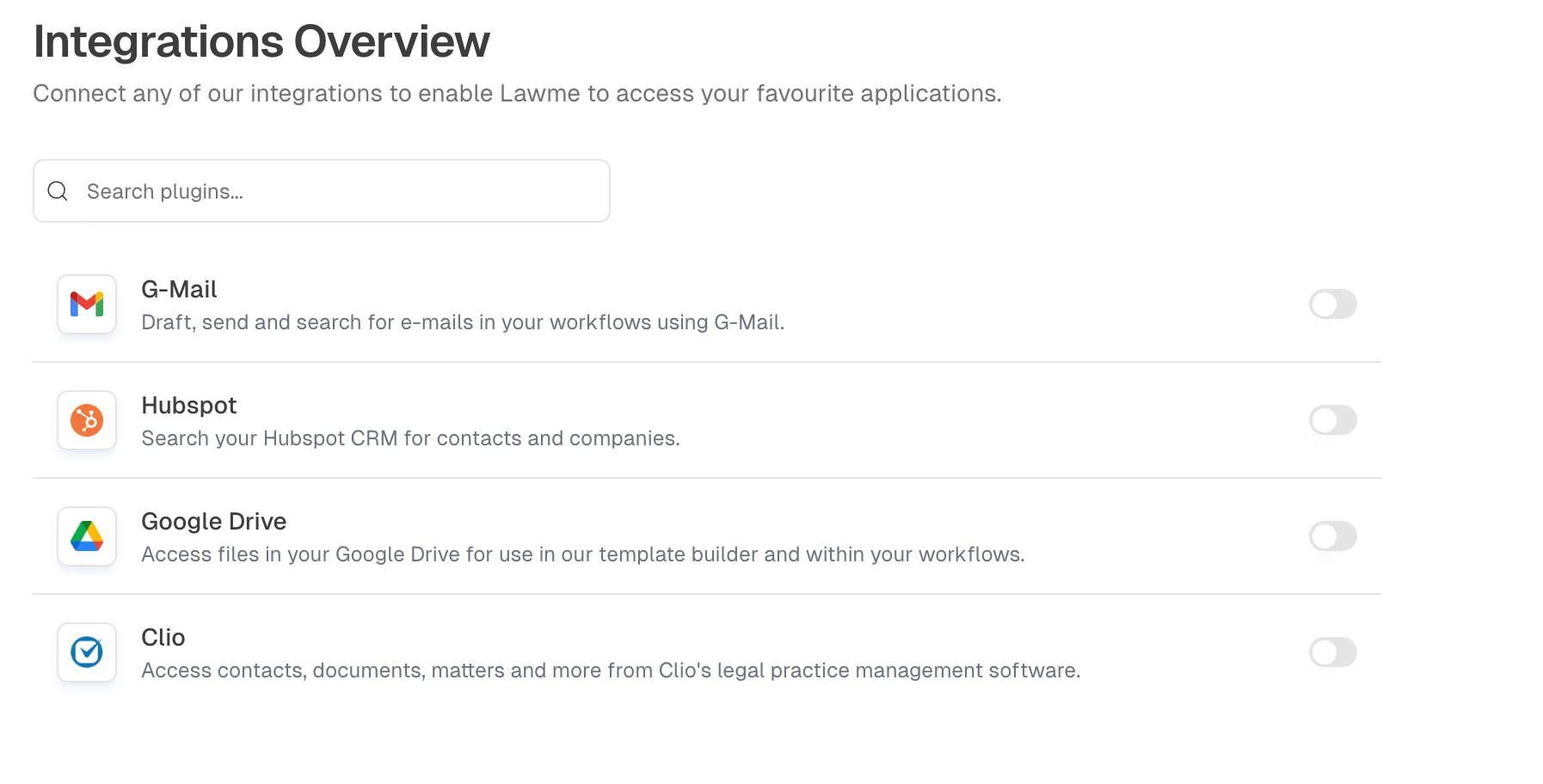
Task: Click the orange Hubspot logo tile
Action: 86,420
